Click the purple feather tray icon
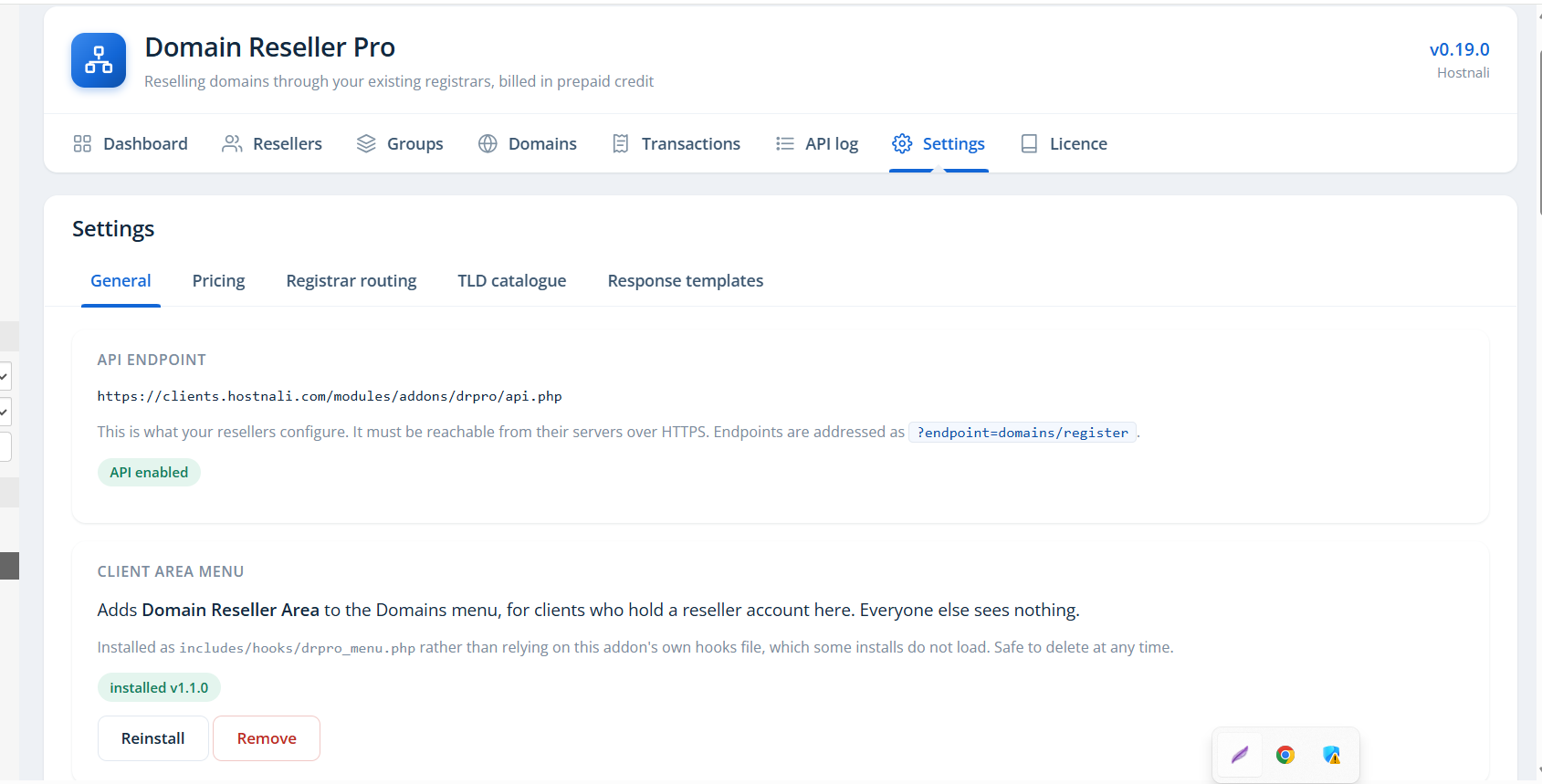The height and width of the screenshot is (784, 1542). coord(1240,755)
